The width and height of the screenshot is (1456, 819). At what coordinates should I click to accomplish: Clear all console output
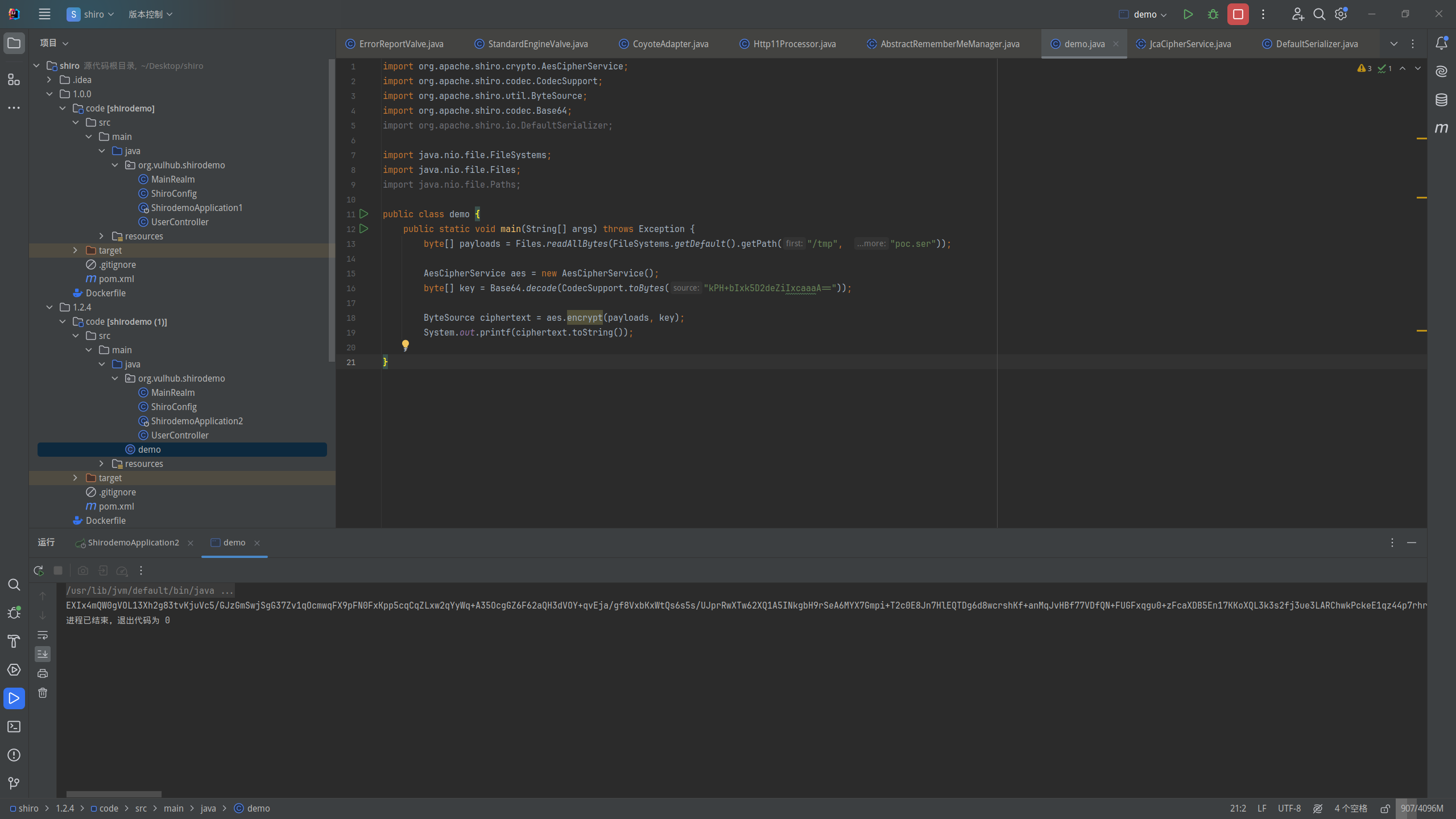pos(43,693)
